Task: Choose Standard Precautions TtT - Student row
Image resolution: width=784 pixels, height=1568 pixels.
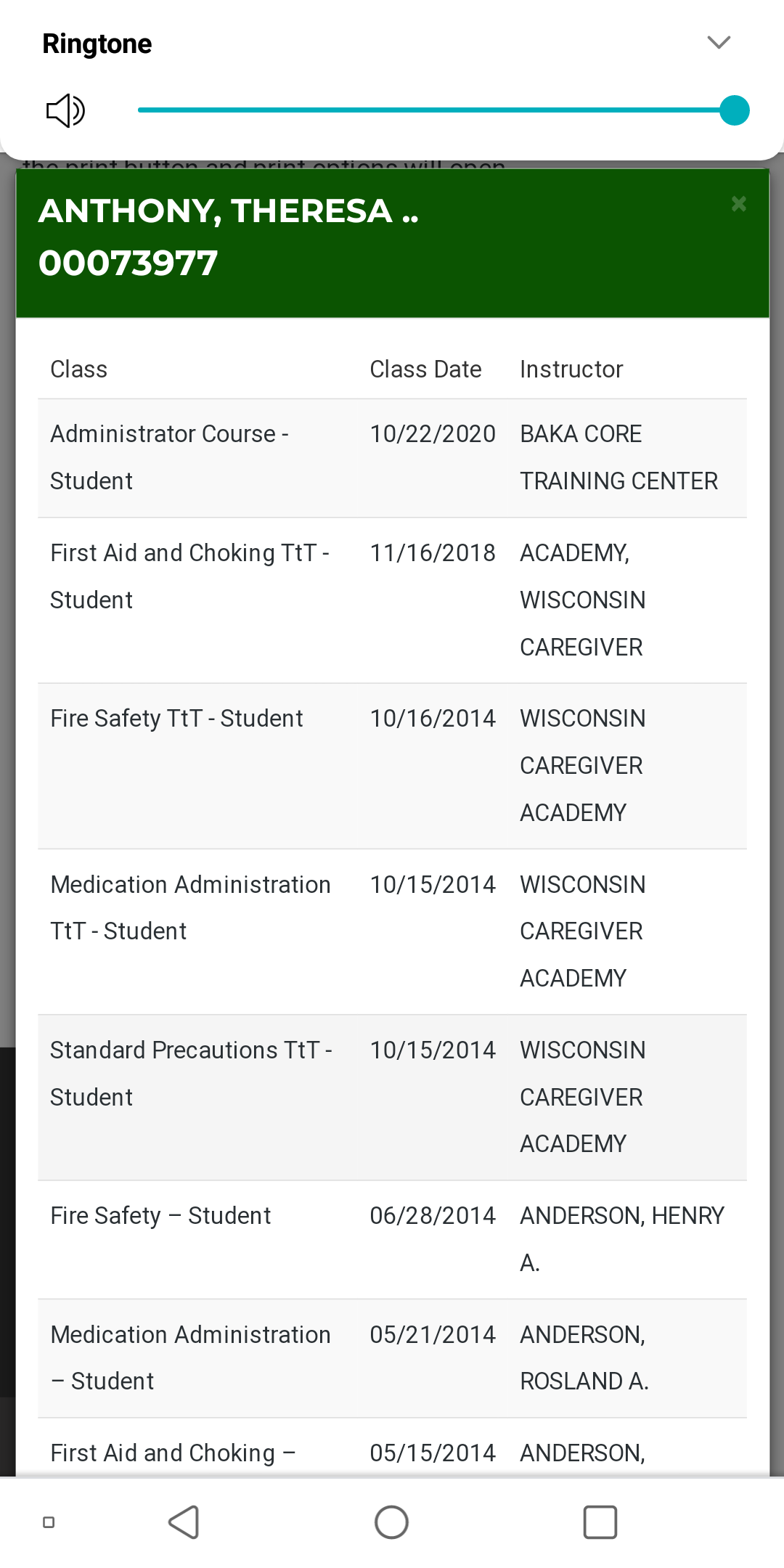Action: pyautogui.click(x=191, y=1073)
